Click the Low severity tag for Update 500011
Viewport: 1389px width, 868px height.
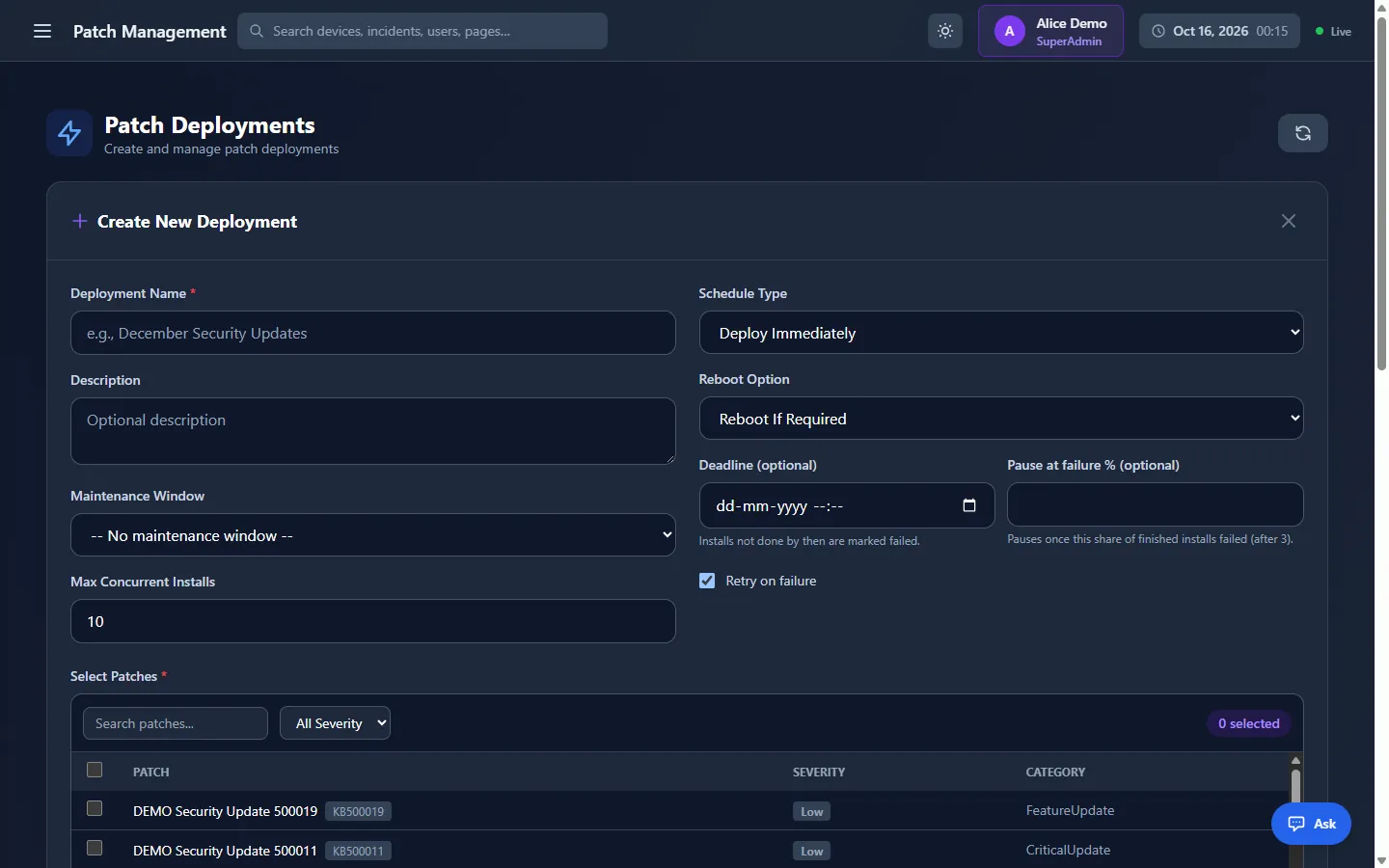click(812, 851)
